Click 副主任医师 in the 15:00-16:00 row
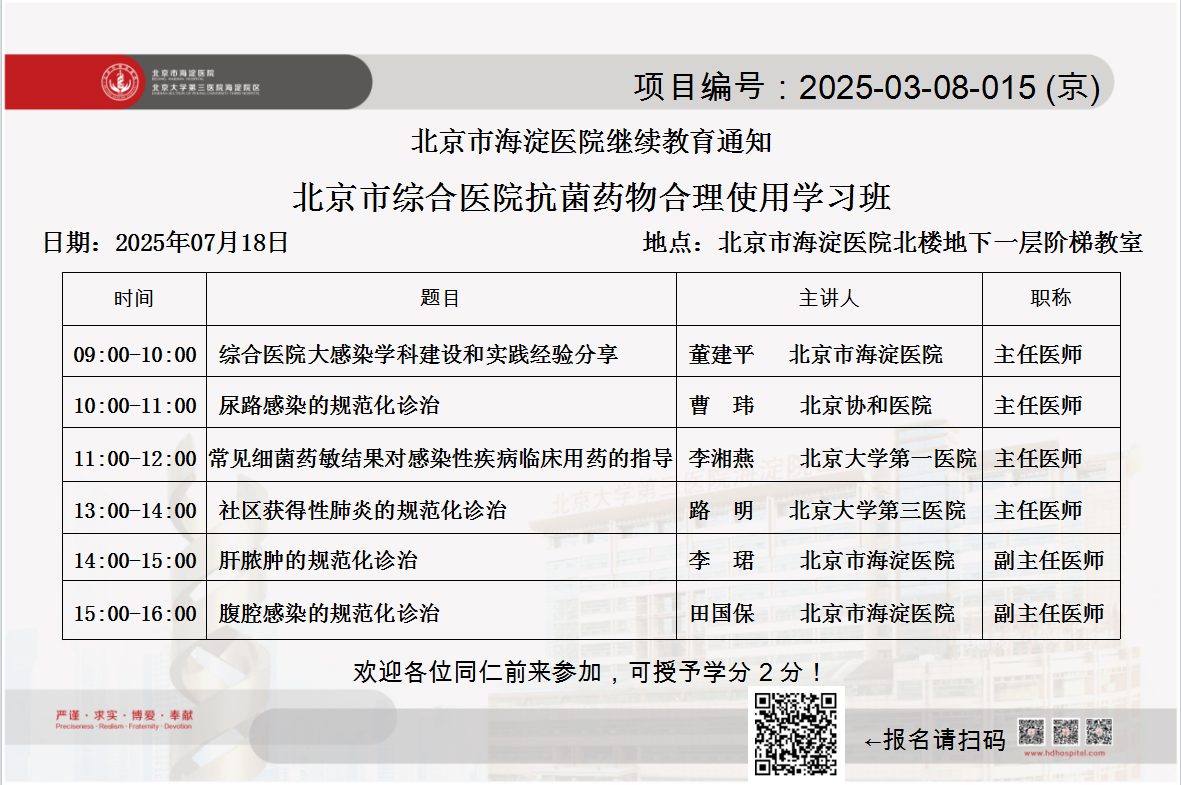Viewport: 1181px width, 785px height. pos(1049,614)
